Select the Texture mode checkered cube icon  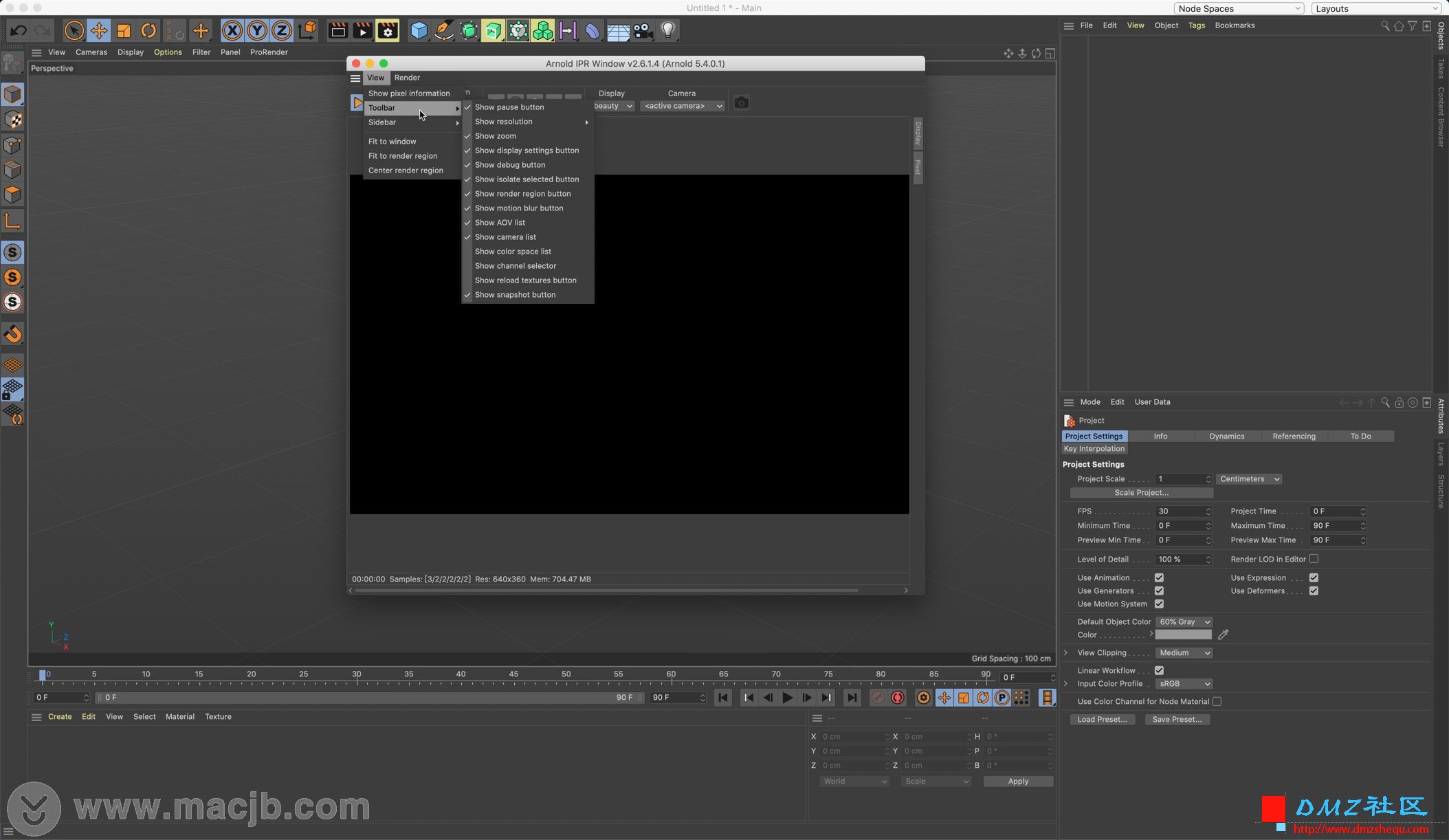[12, 120]
